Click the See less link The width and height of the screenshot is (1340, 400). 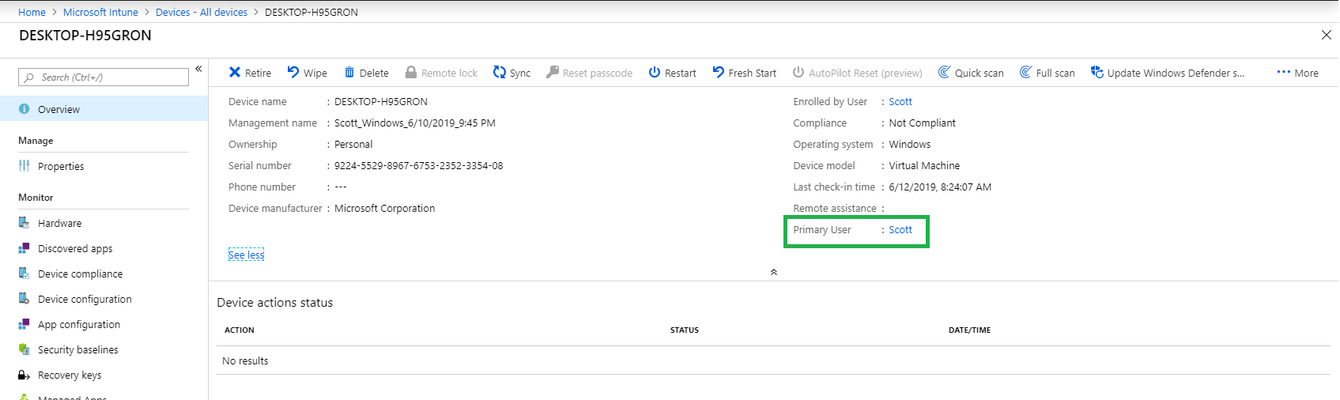point(246,255)
